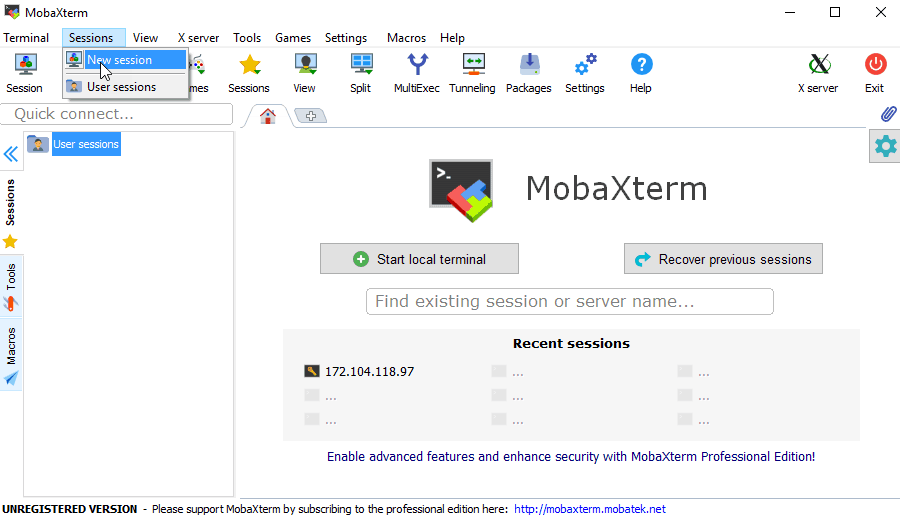Click the Packages toolbar icon
This screenshot has width=900, height=517.
(529, 73)
